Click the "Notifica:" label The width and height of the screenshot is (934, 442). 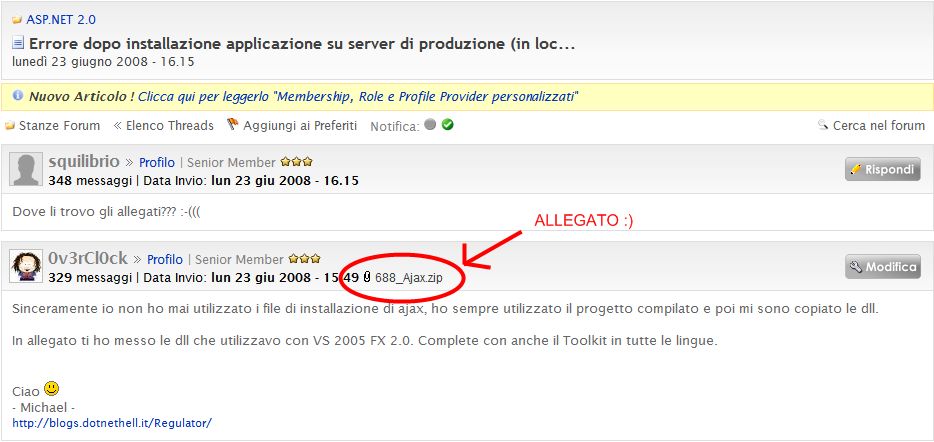click(395, 126)
